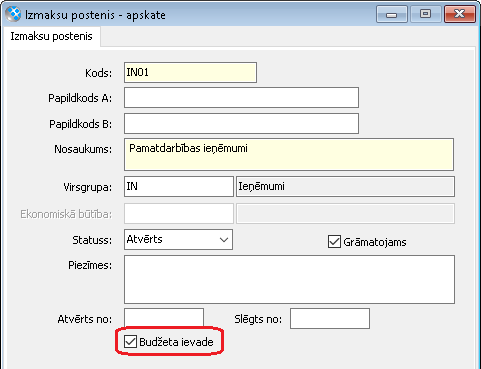481x369 pixels.
Task: Click the Virsgrupa description field Ieņēmumi
Action: 345,186
